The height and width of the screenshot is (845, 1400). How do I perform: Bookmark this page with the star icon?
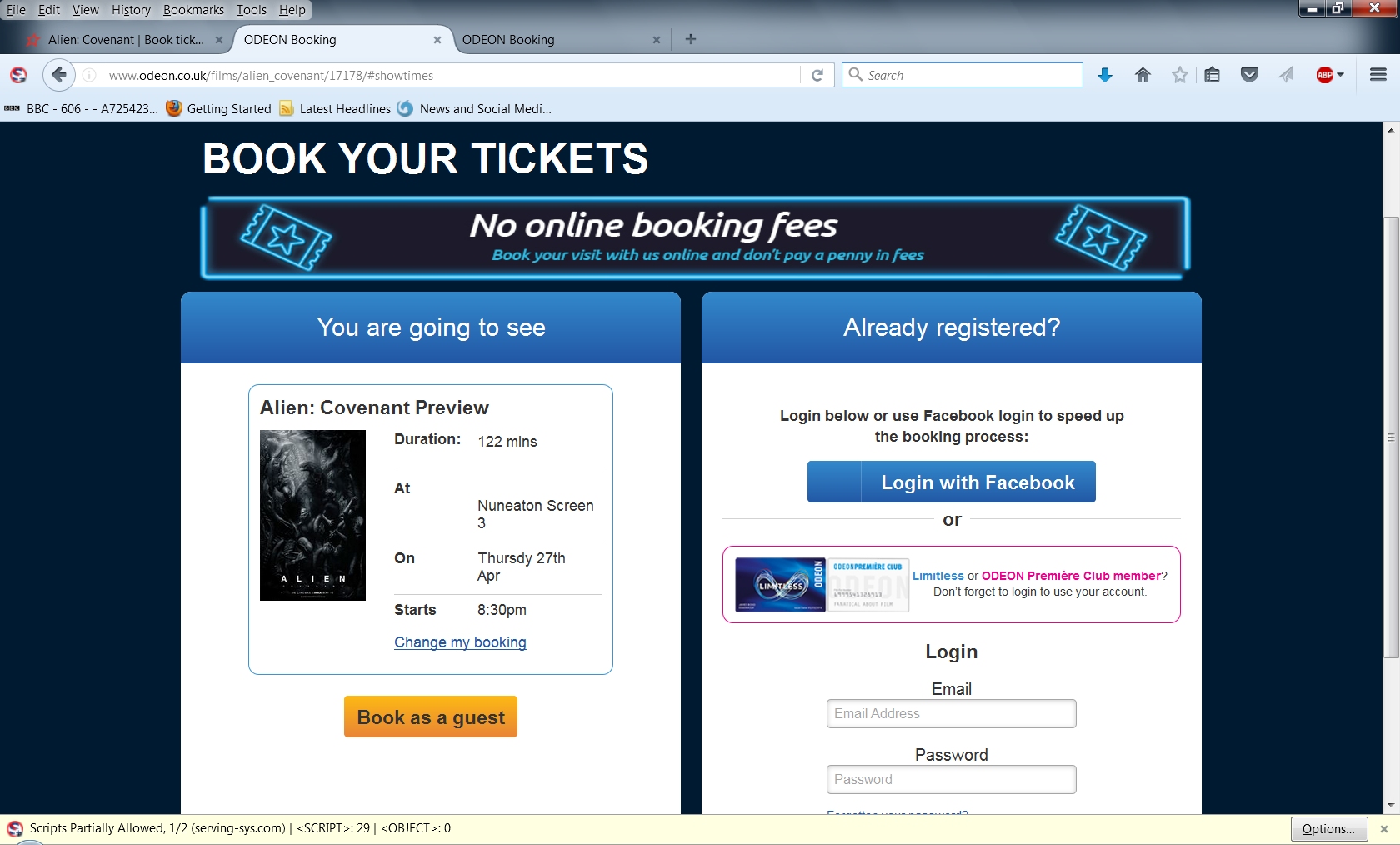pos(1179,75)
